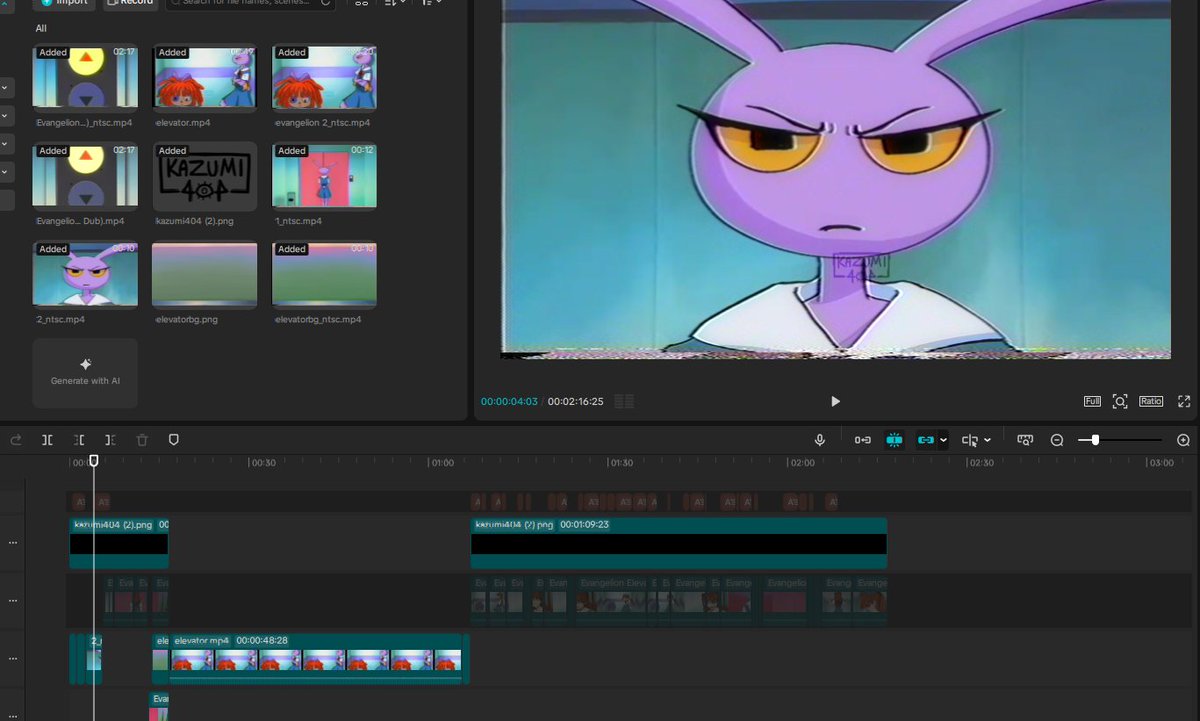Image resolution: width=1200 pixels, height=721 pixels.
Task: Select the kazumi404 (2).png thumbnail
Action: pyautogui.click(x=205, y=174)
